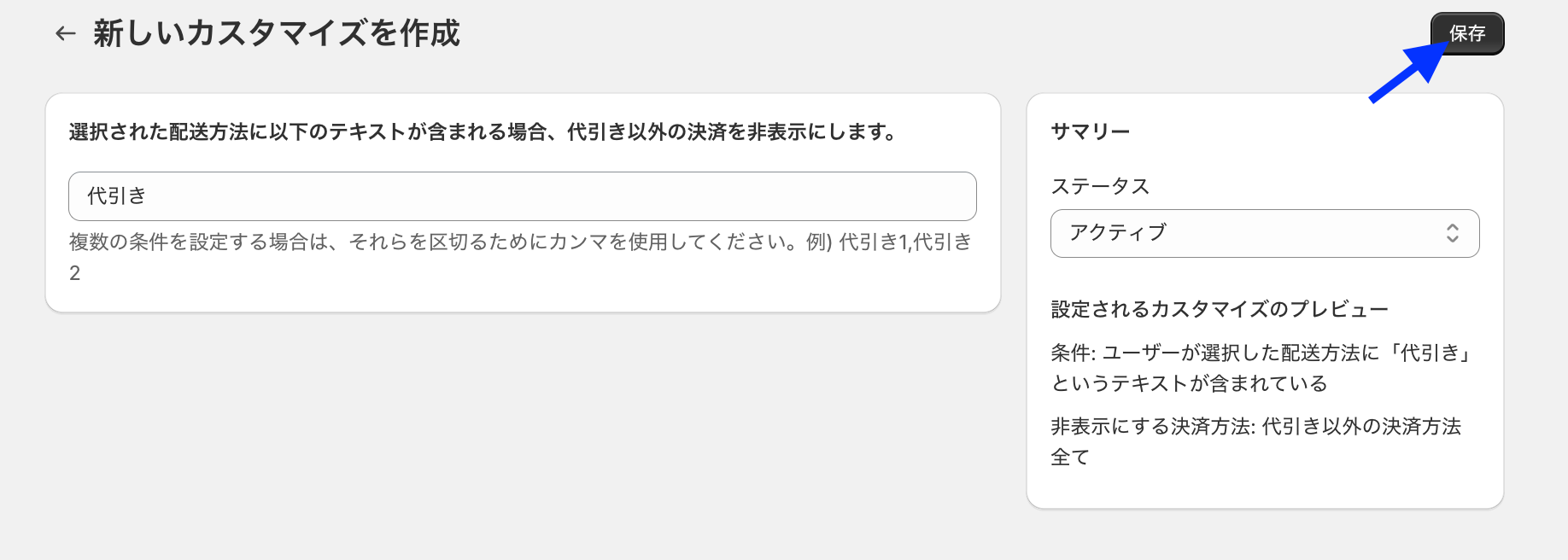Click the 新しいカスタマイズを作成 page title
The image size is (1568, 560).
[277, 34]
